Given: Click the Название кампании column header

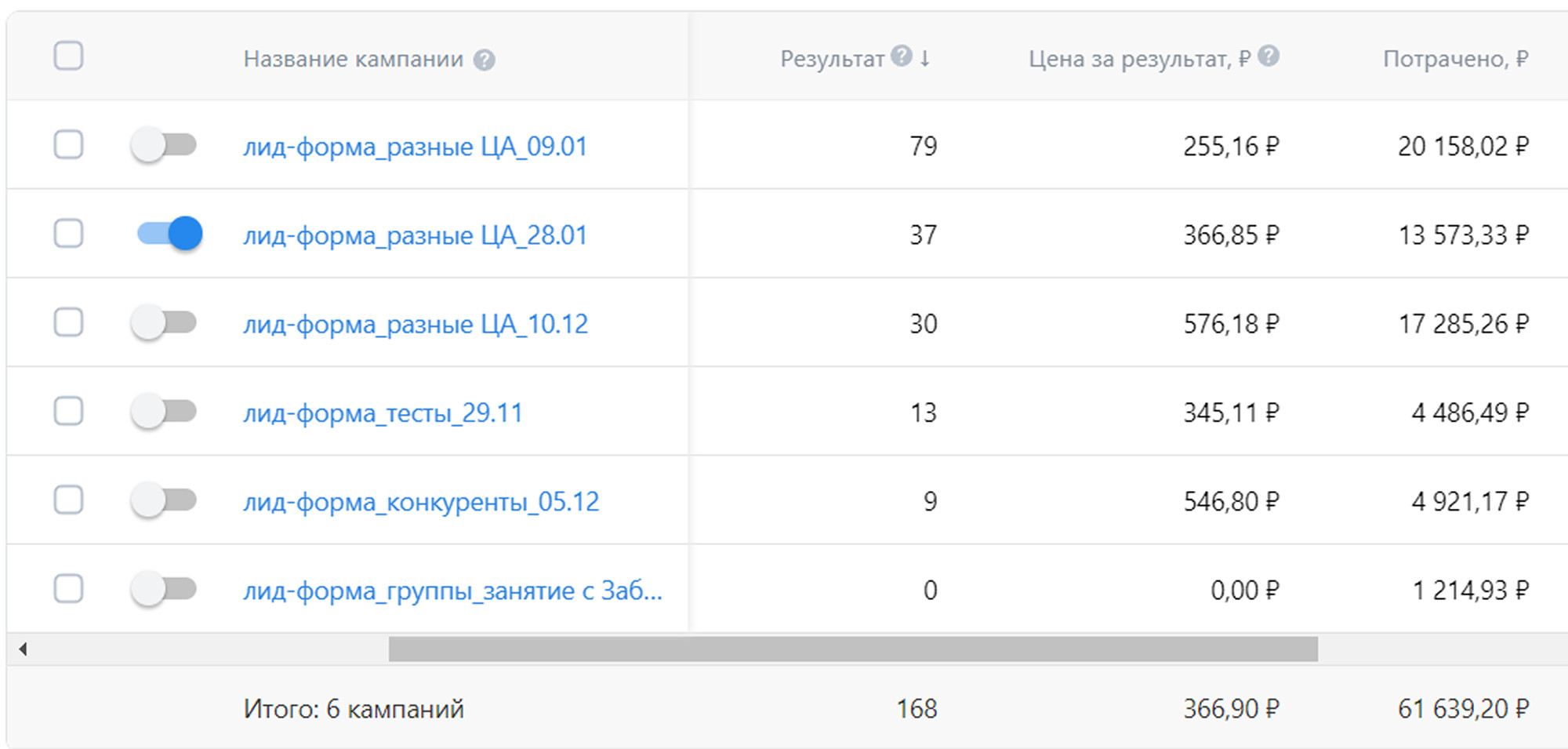Looking at the screenshot, I should coord(354,59).
